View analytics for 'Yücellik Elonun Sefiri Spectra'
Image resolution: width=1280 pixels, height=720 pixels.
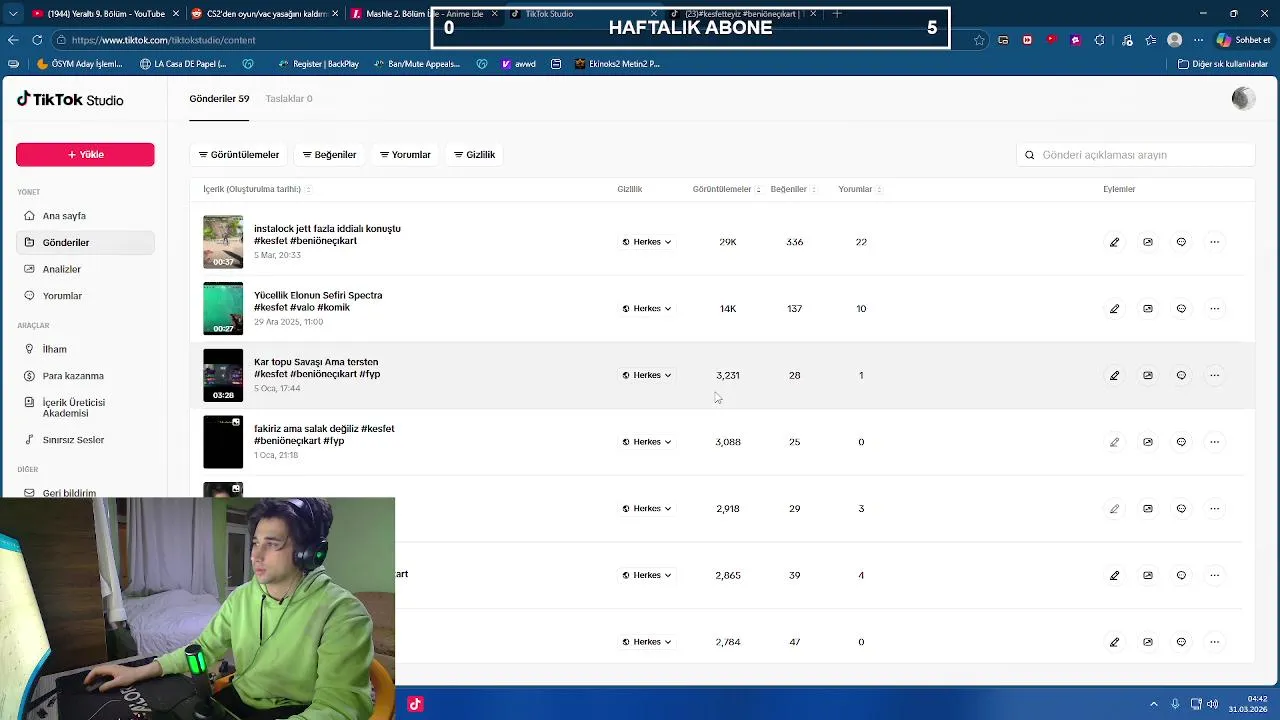1148,308
